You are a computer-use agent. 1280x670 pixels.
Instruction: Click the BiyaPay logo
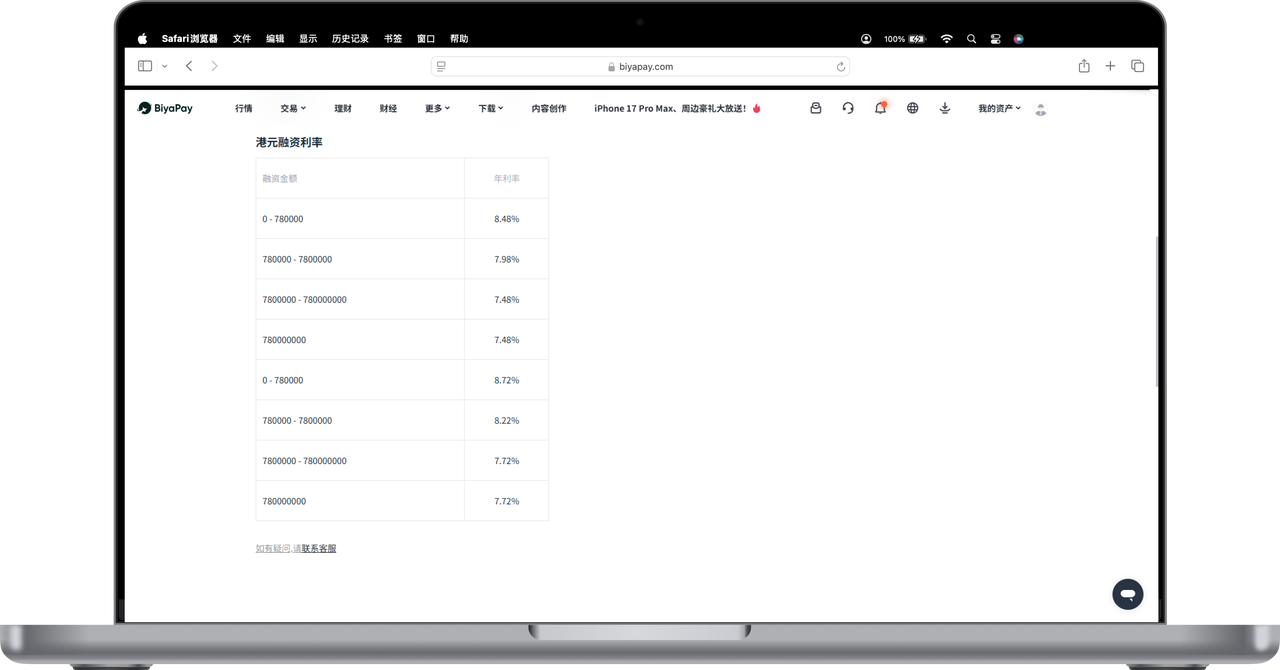tap(165, 108)
